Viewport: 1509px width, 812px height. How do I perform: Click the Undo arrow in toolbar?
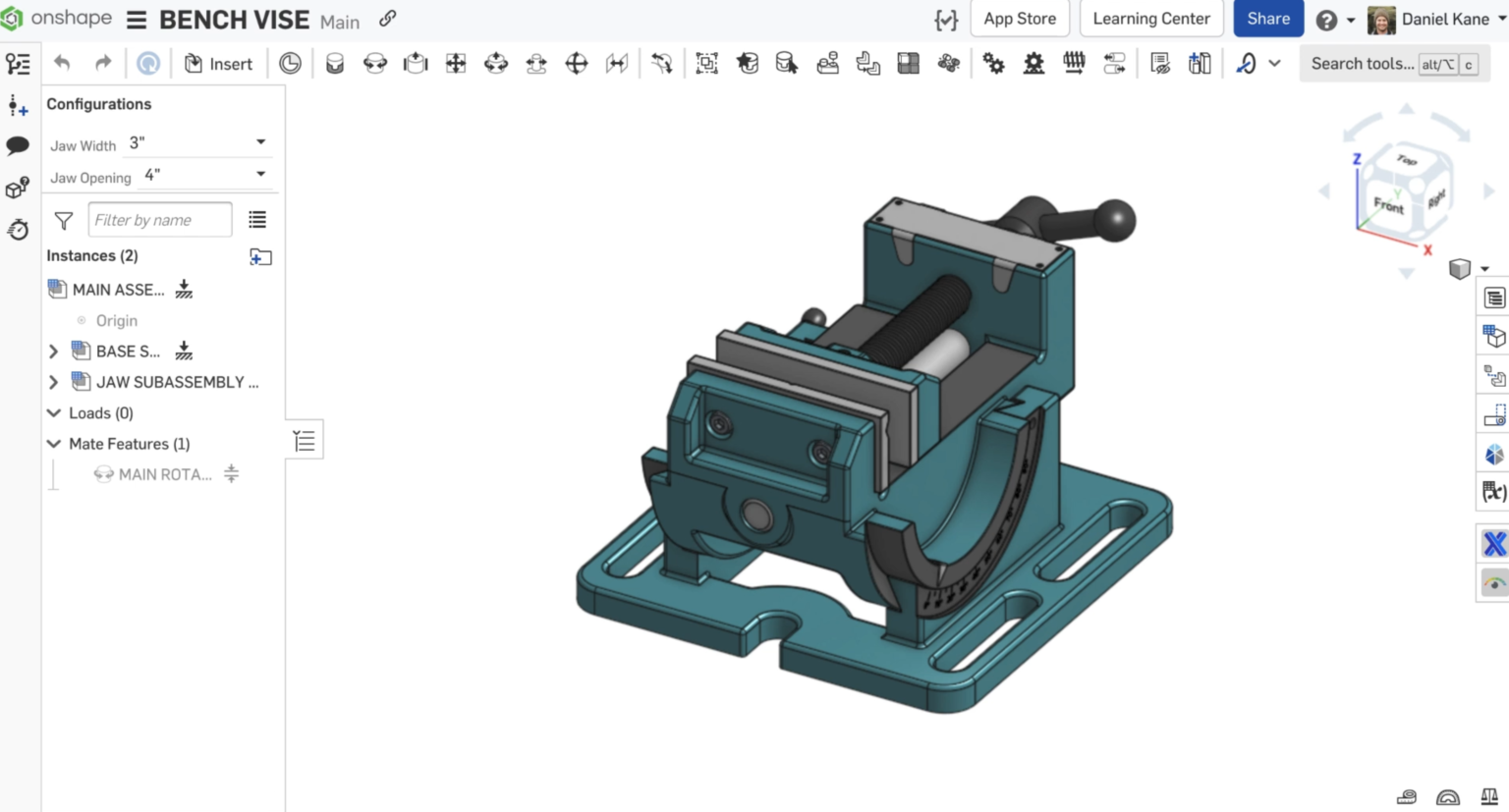[x=62, y=64]
